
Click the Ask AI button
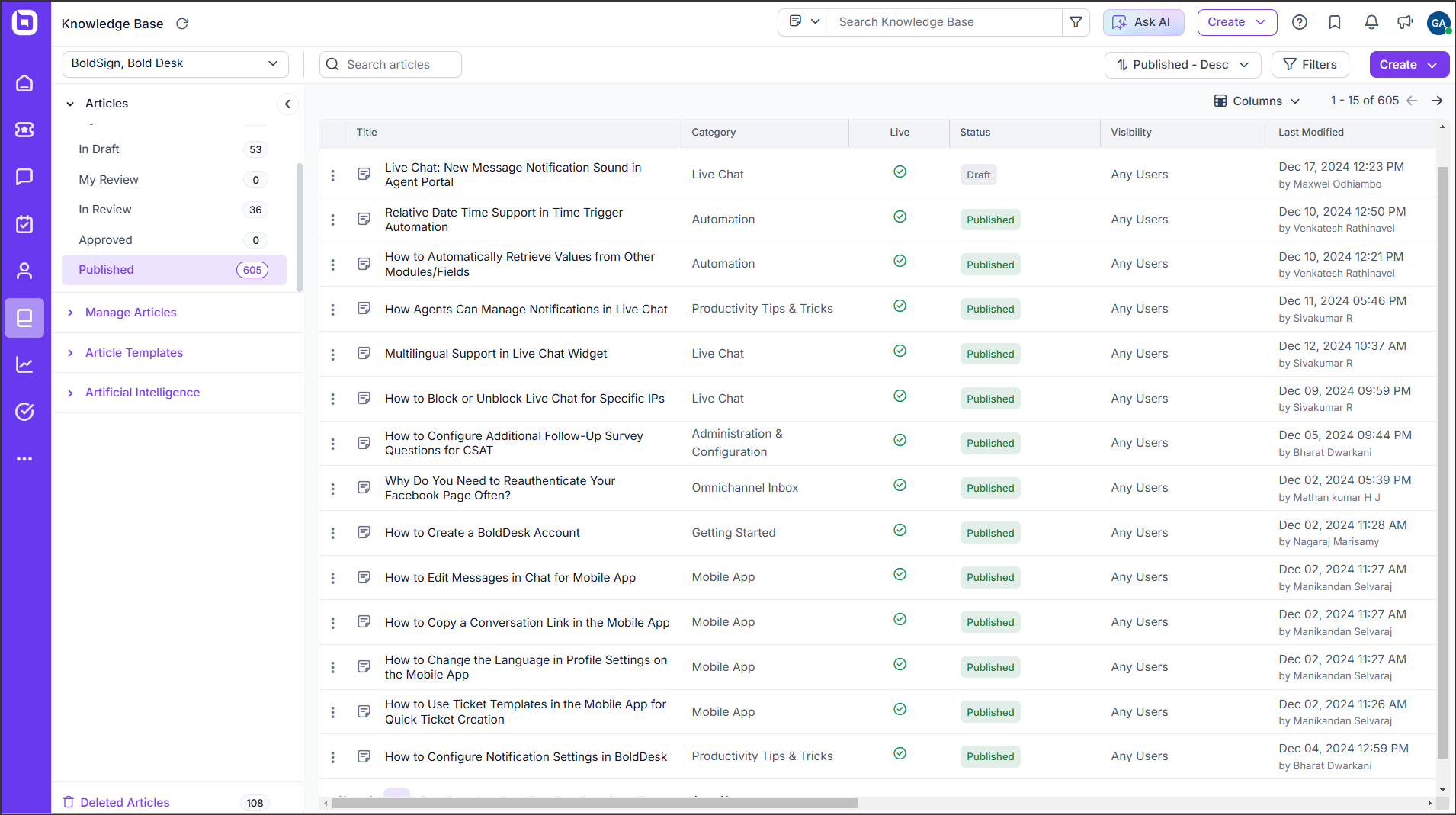[x=1143, y=22]
